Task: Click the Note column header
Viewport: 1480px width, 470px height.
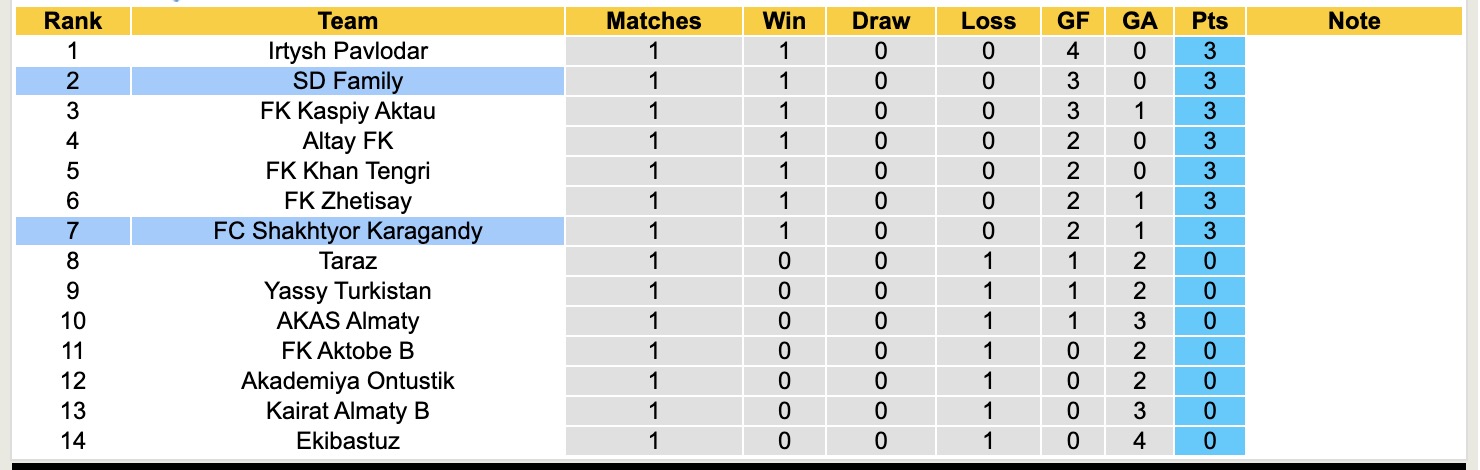Action: (1354, 21)
